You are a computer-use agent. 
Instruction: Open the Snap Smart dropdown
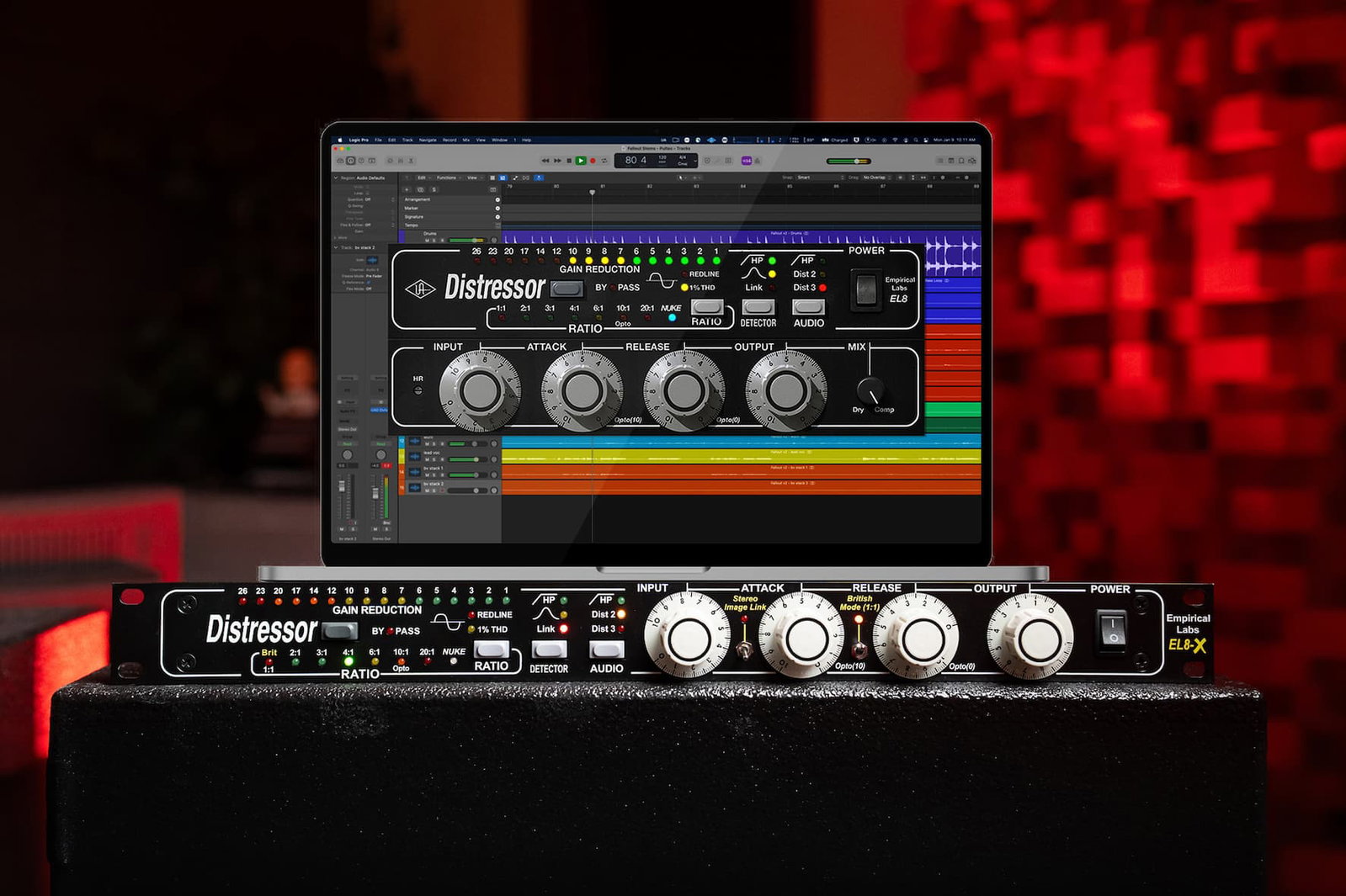tap(820, 178)
